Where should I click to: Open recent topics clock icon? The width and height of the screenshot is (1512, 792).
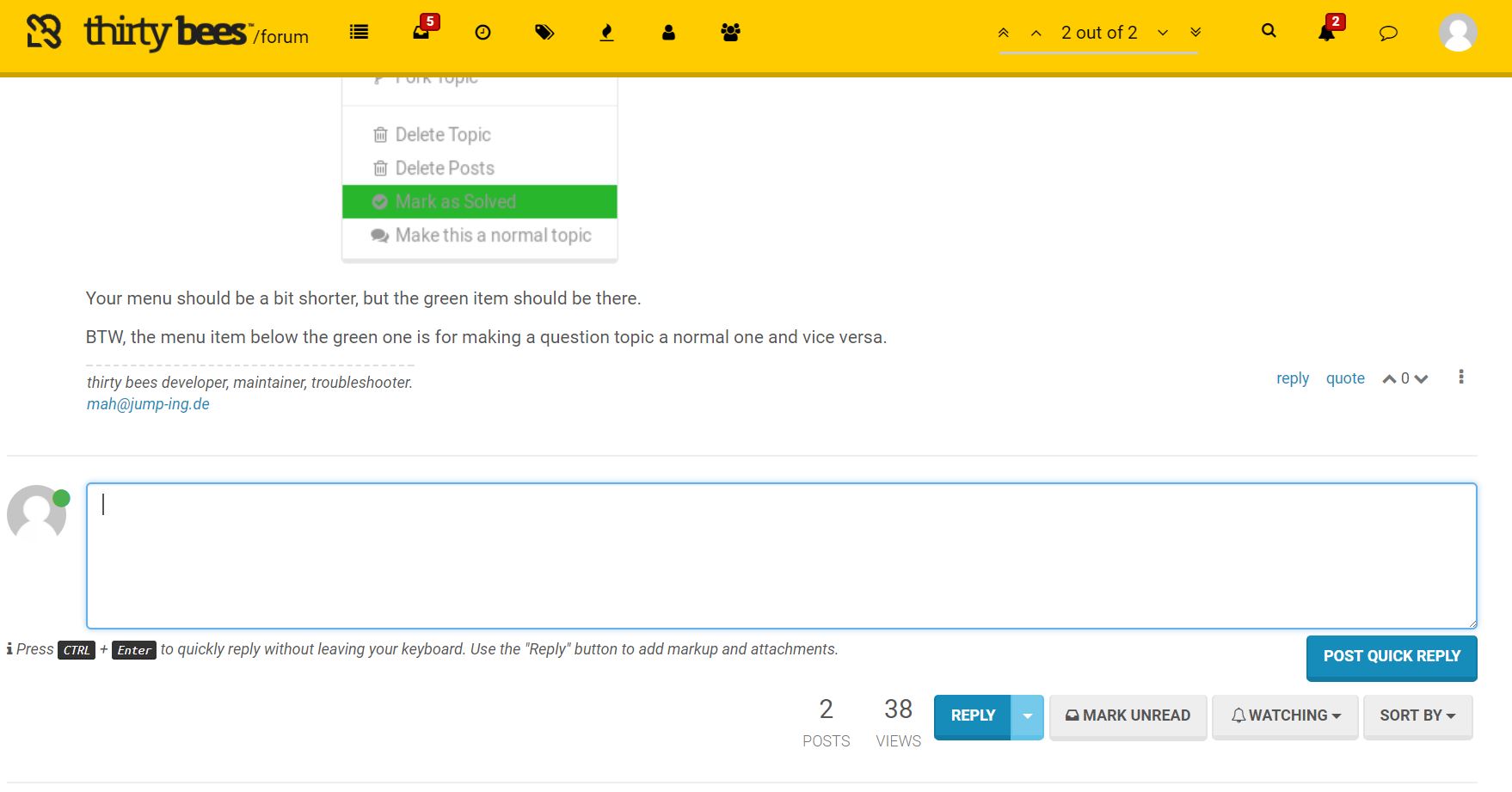pyautogui.click(x=483, y=33)
